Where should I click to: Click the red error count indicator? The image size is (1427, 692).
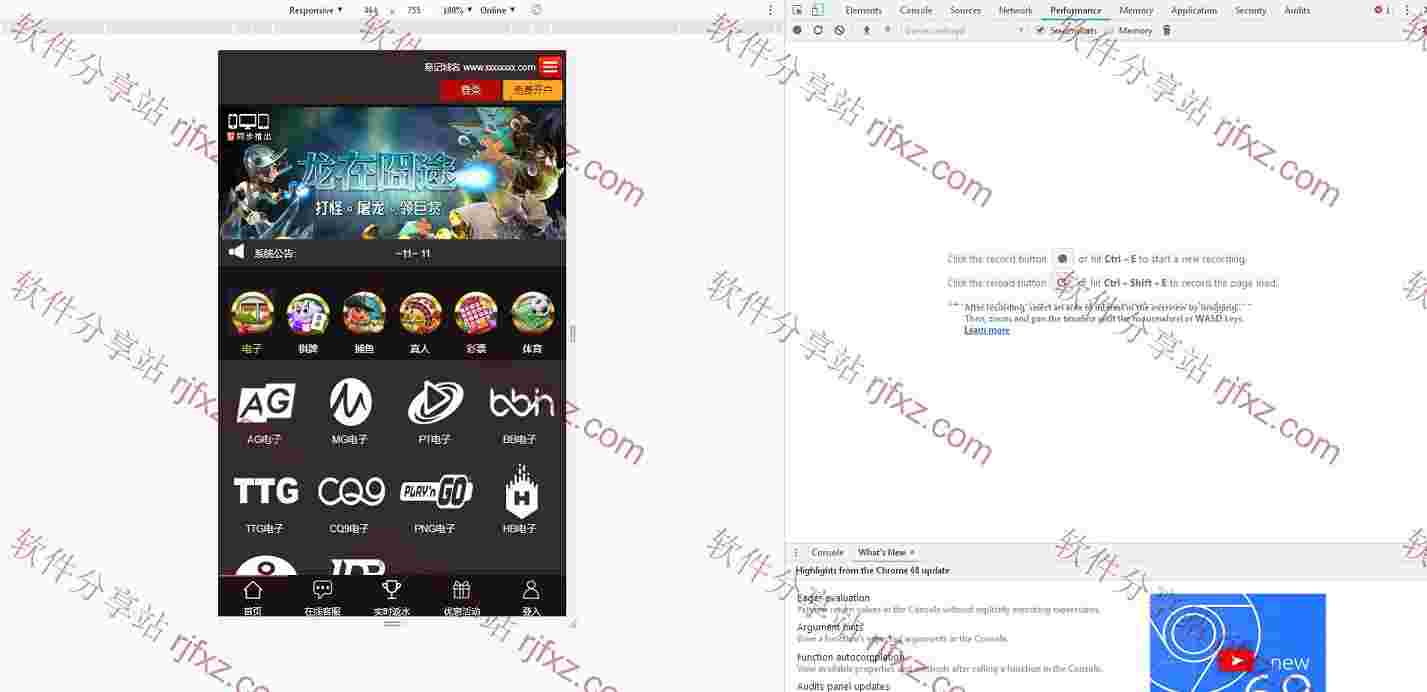(x=1382, y=10)
